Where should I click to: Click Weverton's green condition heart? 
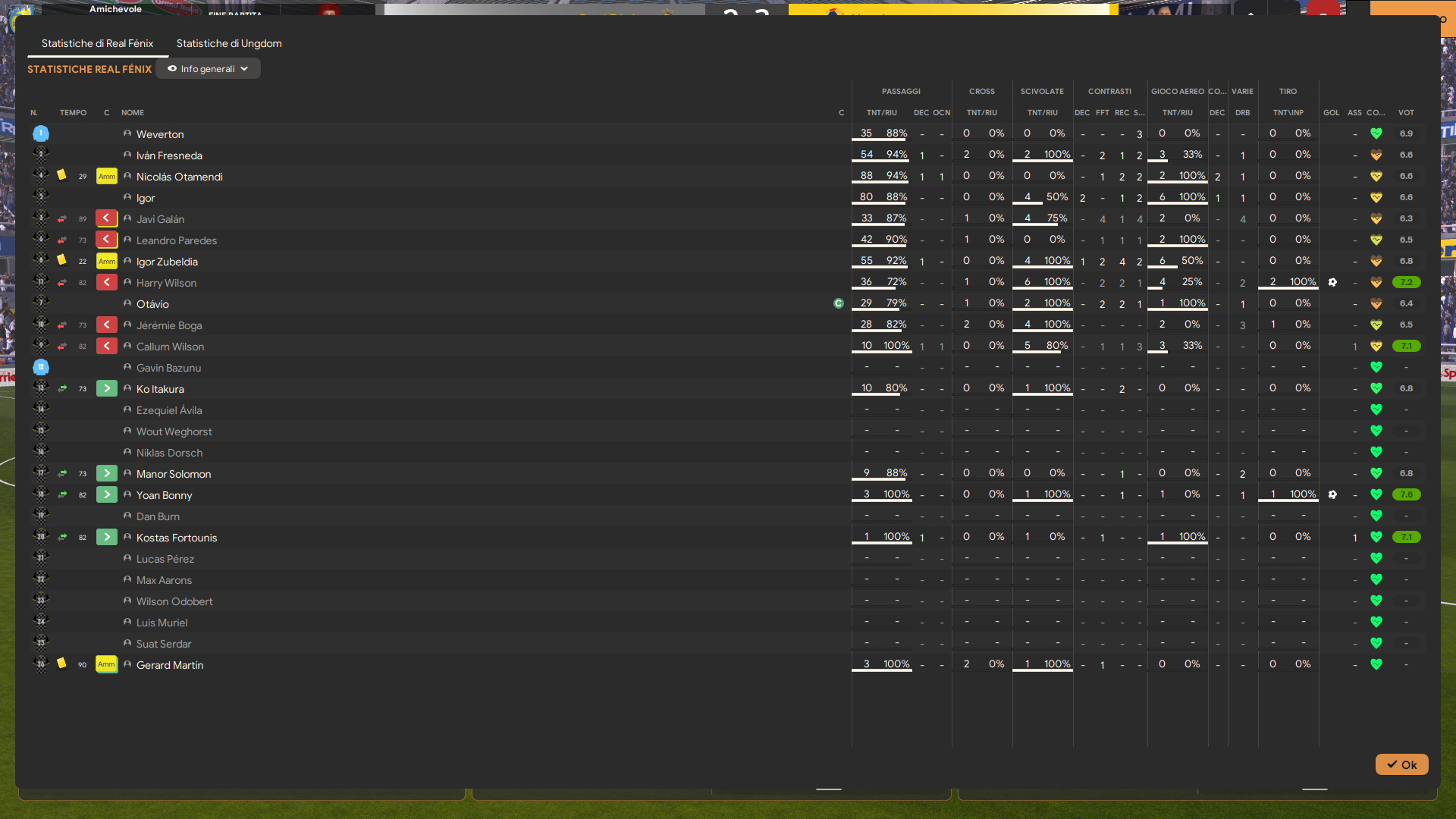[1376, 133]
